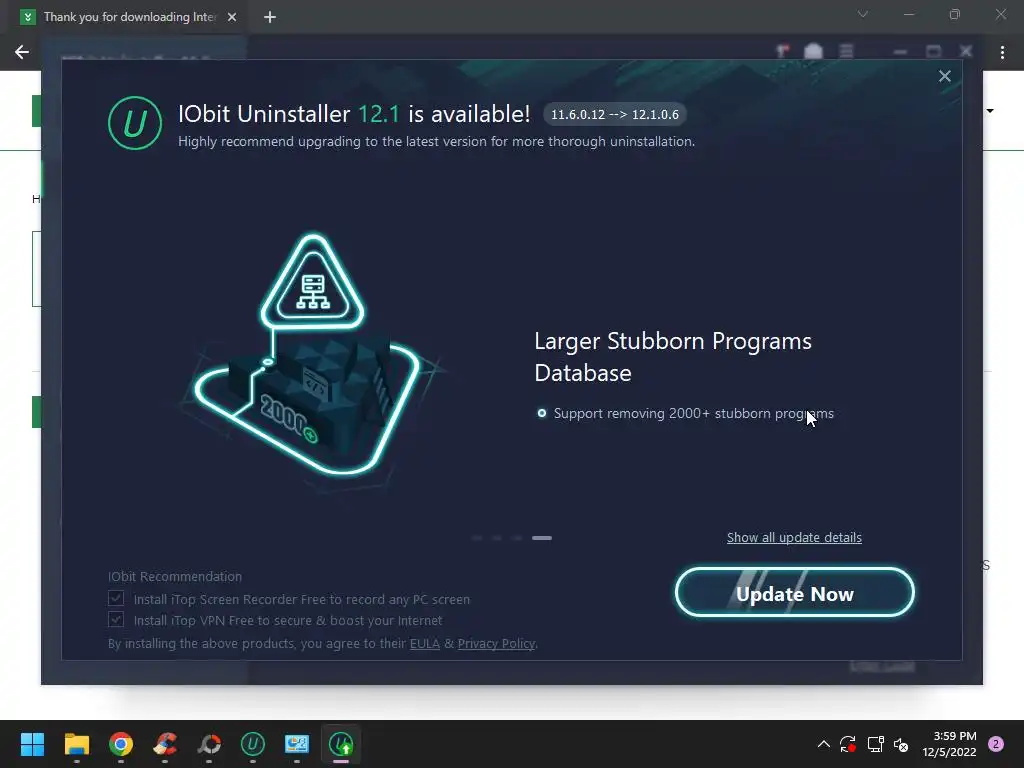Close the IObit update dialog with X
The height and width of the screenshot is (768, 1024).
(944, 76)
